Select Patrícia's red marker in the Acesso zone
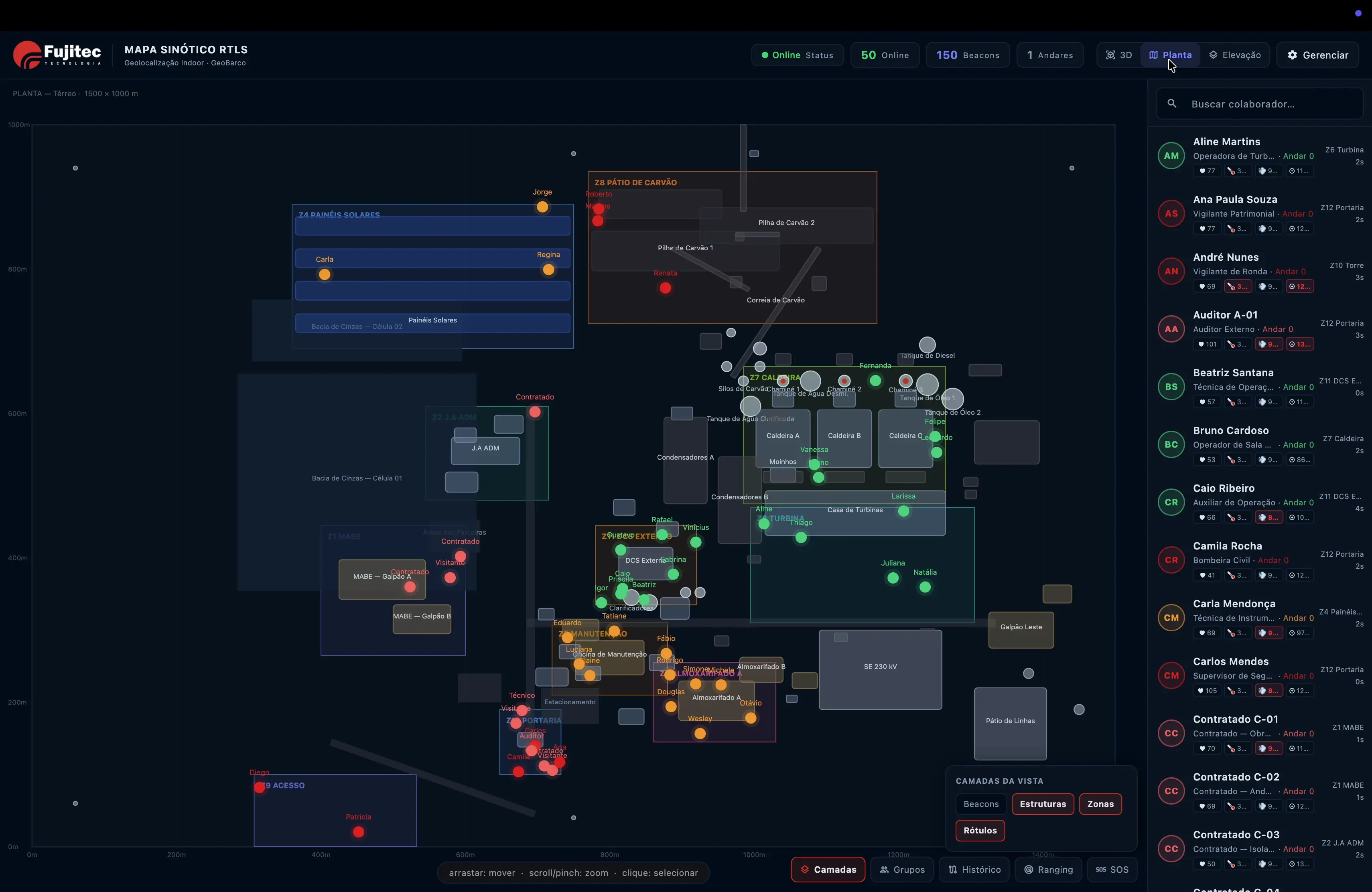Screen dimensions: 1372x892 click(359, 832)
